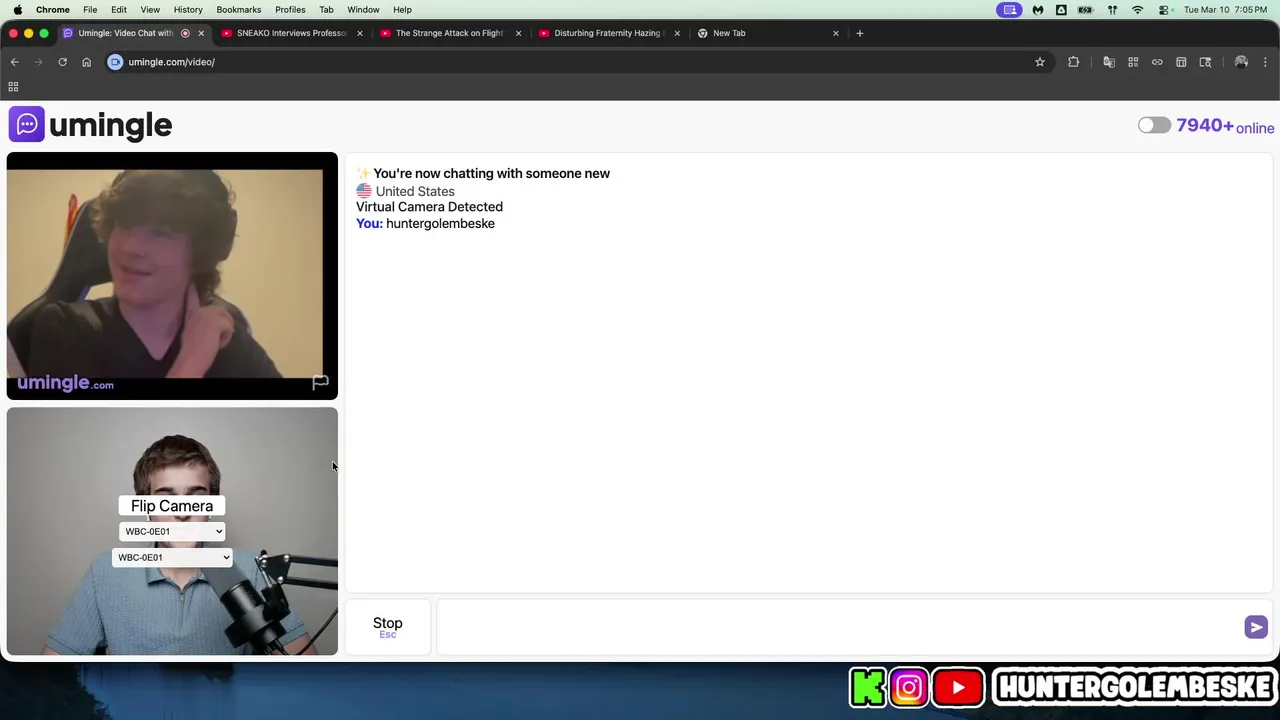1280x720 pixels.
Task: Click the United States country label
Action: click(415, 191)
